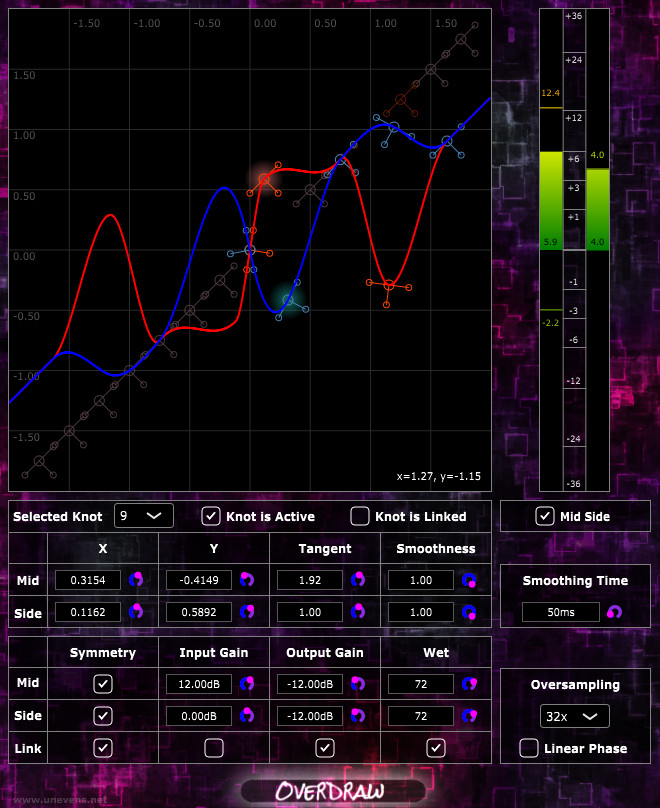Click the Mid Wet knob
Image resolution: width=660 pixels, height=808 pixels.
point(469,683)
